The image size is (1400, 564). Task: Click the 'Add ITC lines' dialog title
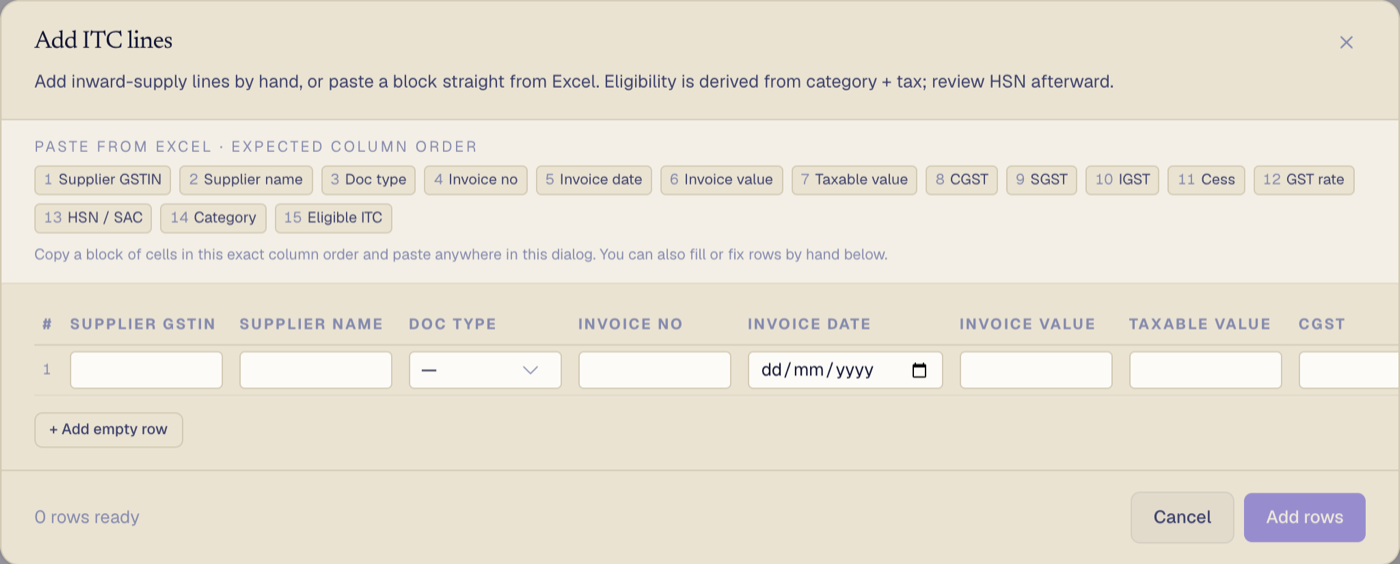pyautogui.click(x=104, y=40)
